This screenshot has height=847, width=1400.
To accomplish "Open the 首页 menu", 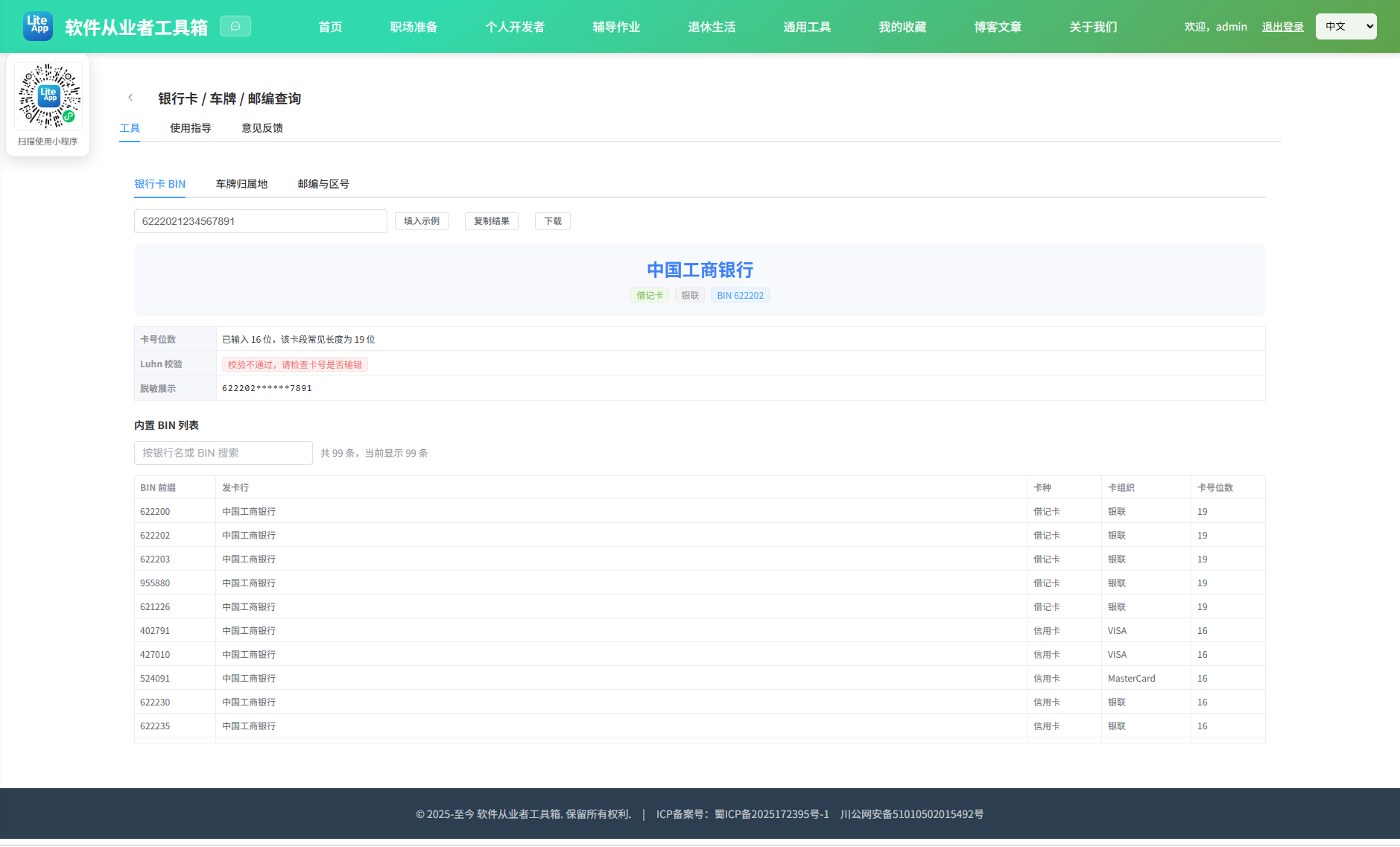I will tap(330, 27).
